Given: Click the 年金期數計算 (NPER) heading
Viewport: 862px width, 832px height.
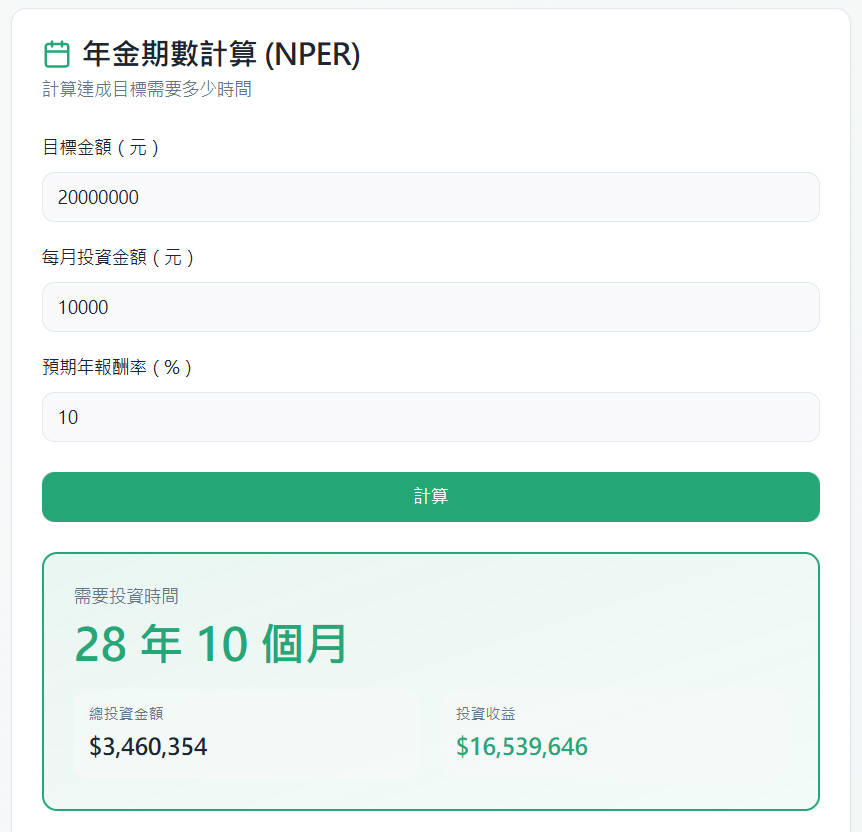Looking at the screenshot, I should click(x=221, y=56).
